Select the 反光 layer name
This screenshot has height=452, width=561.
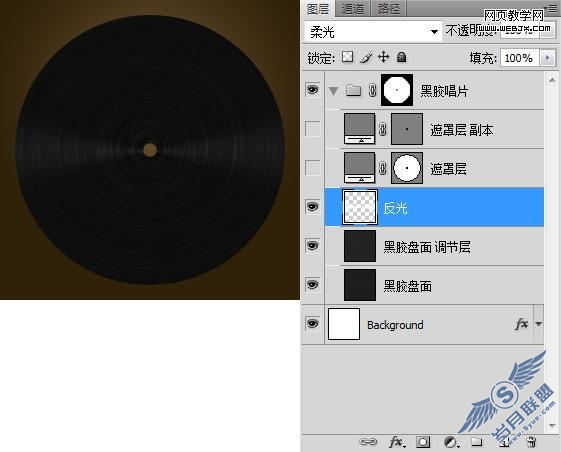point(395,208)
